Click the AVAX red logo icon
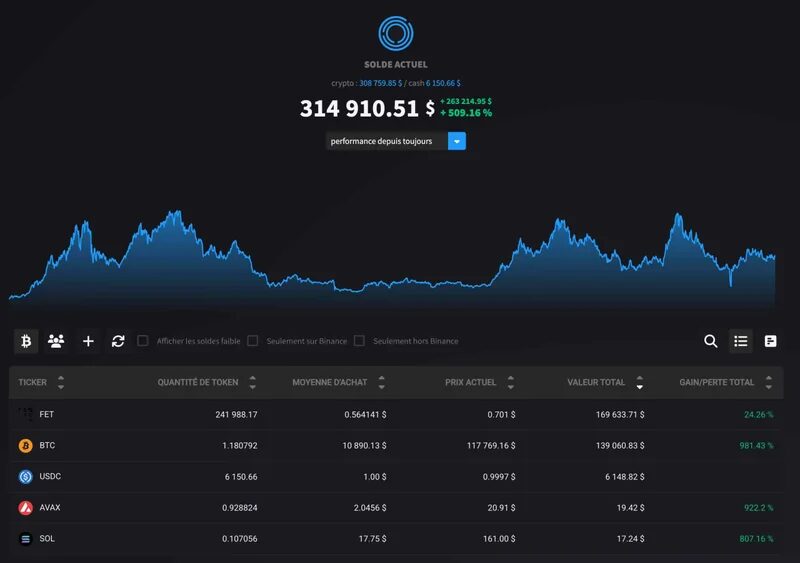This screenshot has height=563, width=800. 26,508
